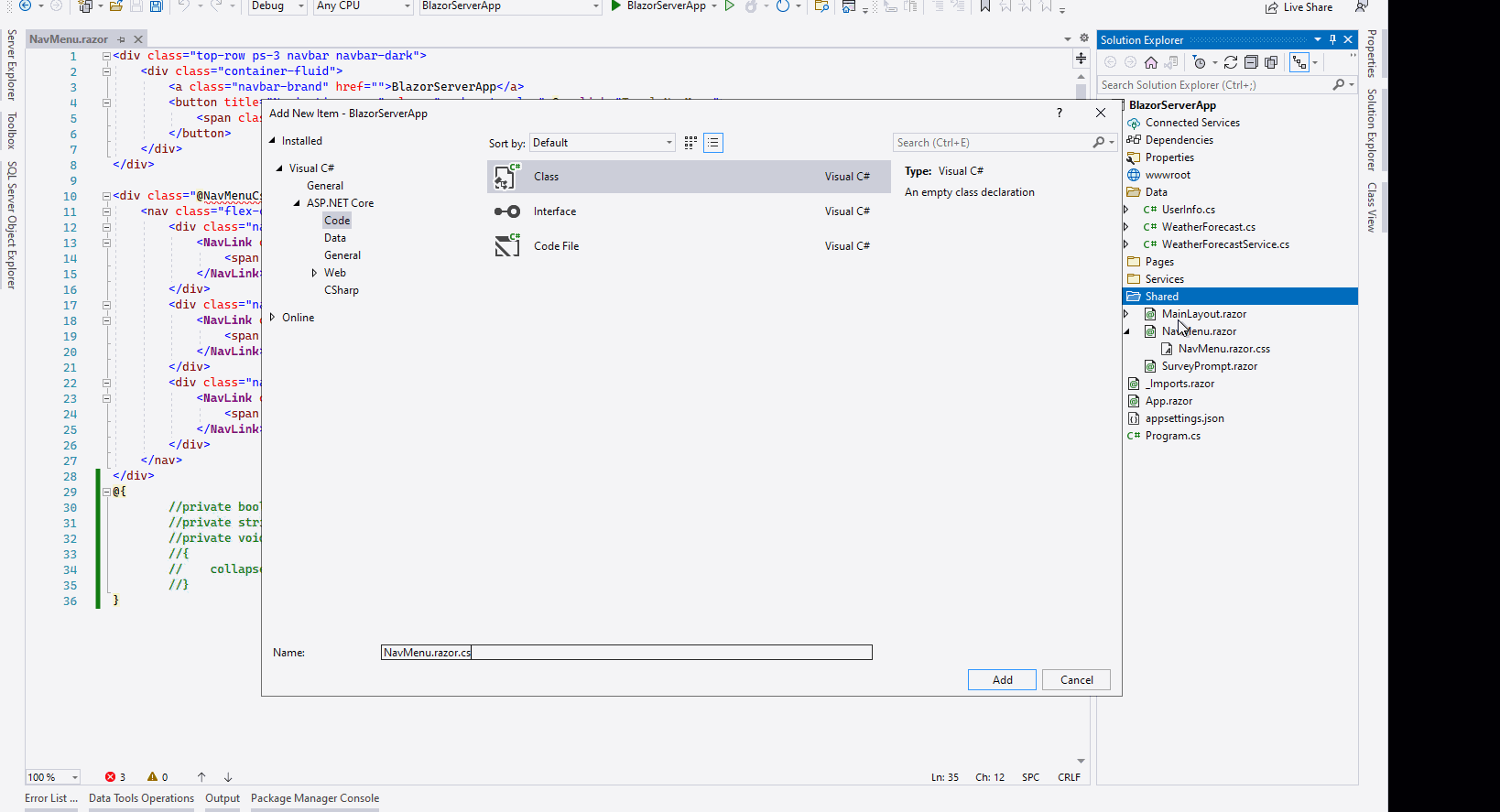Screen dimensions: 1500x812
Task: Open the Error List tab
Action: click(51, 798)
